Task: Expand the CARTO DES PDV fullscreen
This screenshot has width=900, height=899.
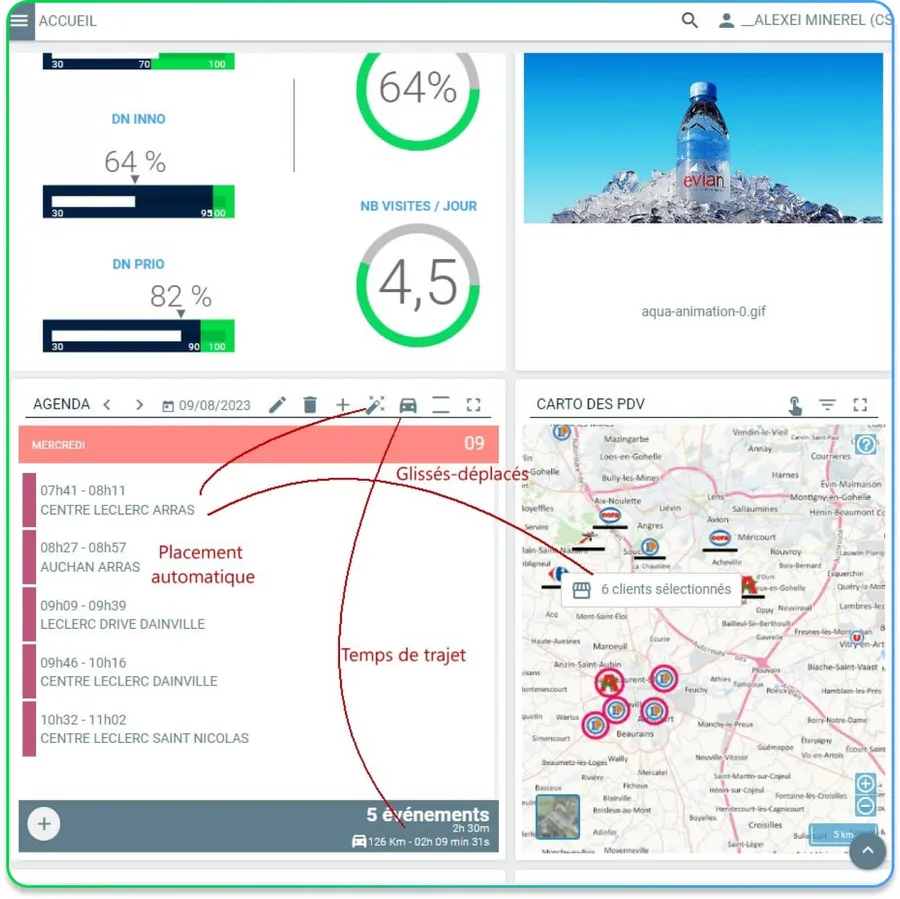Action: (860, 405)
